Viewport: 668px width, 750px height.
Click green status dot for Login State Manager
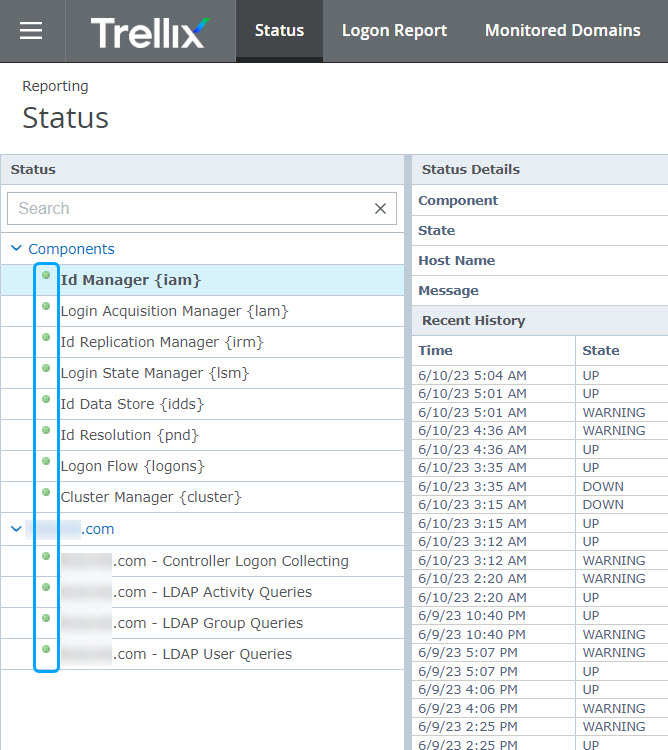pyautogui.click(x=46, y=368)
